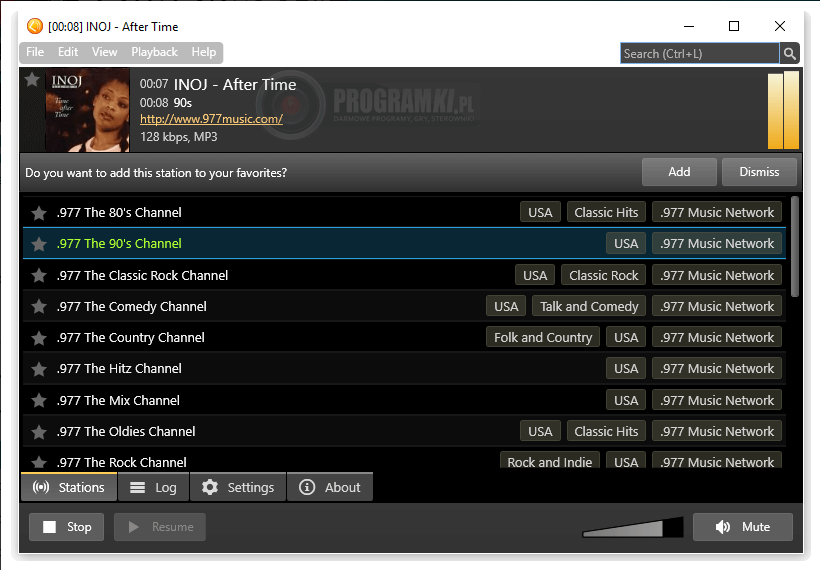The image size is (820, 570).
Task: Switch to the Stations tab
Action: pyautogui.click(x=69, y=487)
